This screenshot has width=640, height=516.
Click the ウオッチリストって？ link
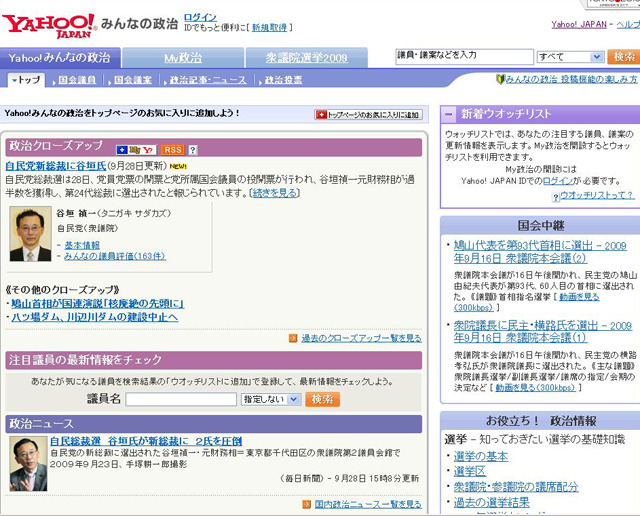(597, 195)
